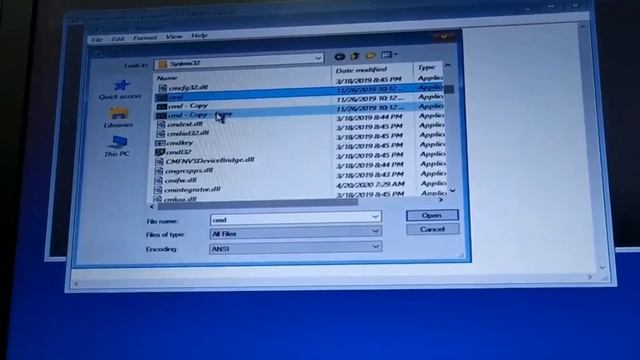
Task: Click the Create New Folder icon
Action: 371,55
